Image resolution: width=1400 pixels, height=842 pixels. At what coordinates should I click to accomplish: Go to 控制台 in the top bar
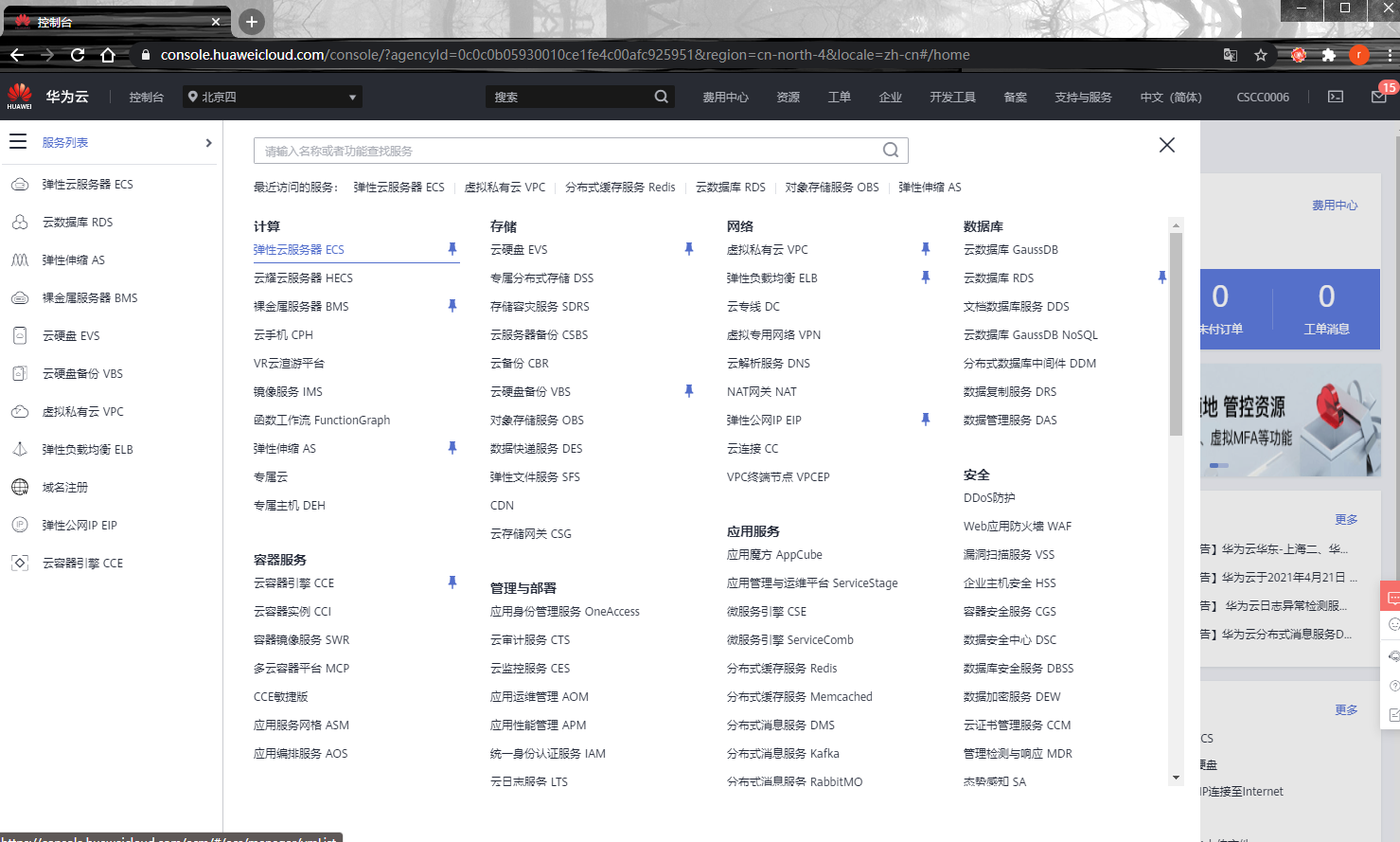point(146,97)
